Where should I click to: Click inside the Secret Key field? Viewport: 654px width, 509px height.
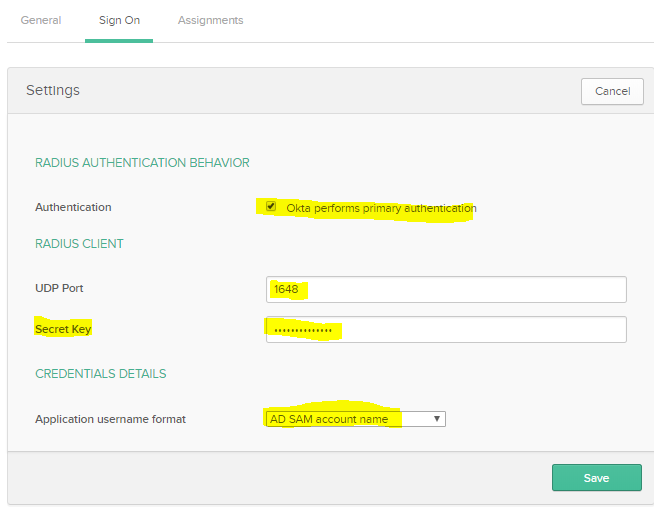tap(446, 329)
